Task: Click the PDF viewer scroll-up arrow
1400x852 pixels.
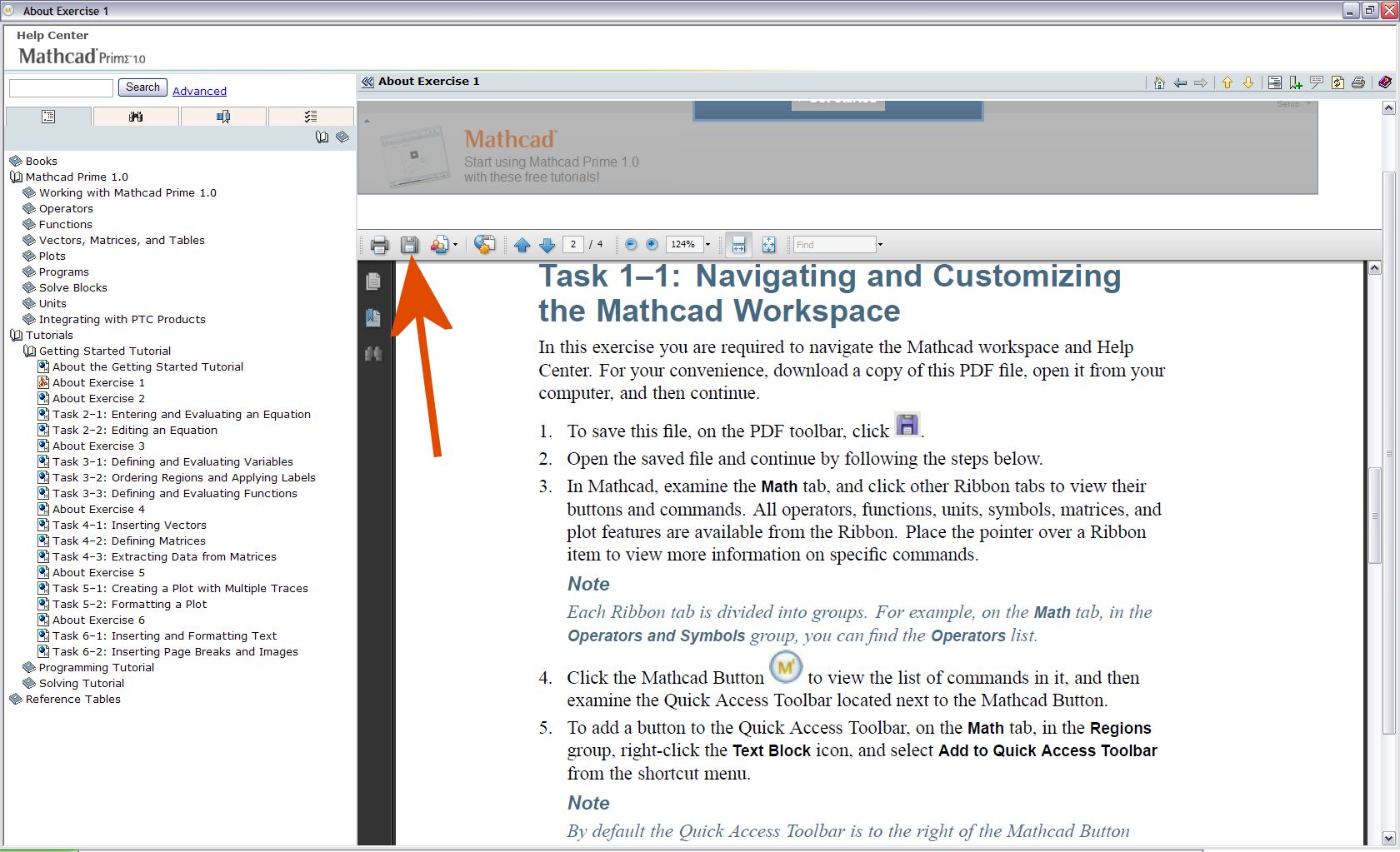Action: pos(1375,267)
